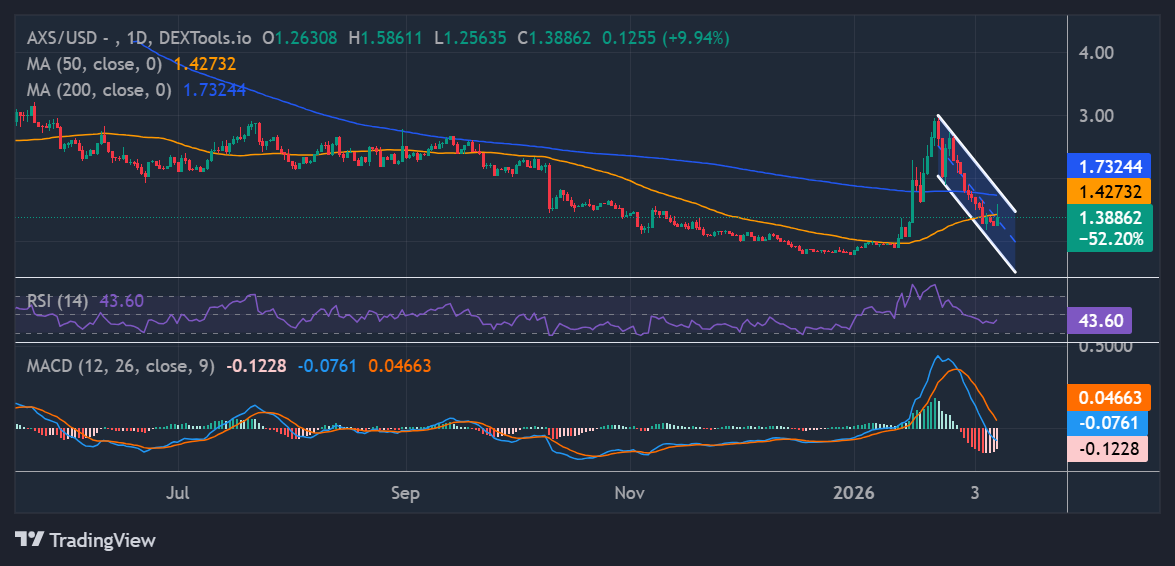Click the Nov date label
1175x566 pixels.
point(630,494)
